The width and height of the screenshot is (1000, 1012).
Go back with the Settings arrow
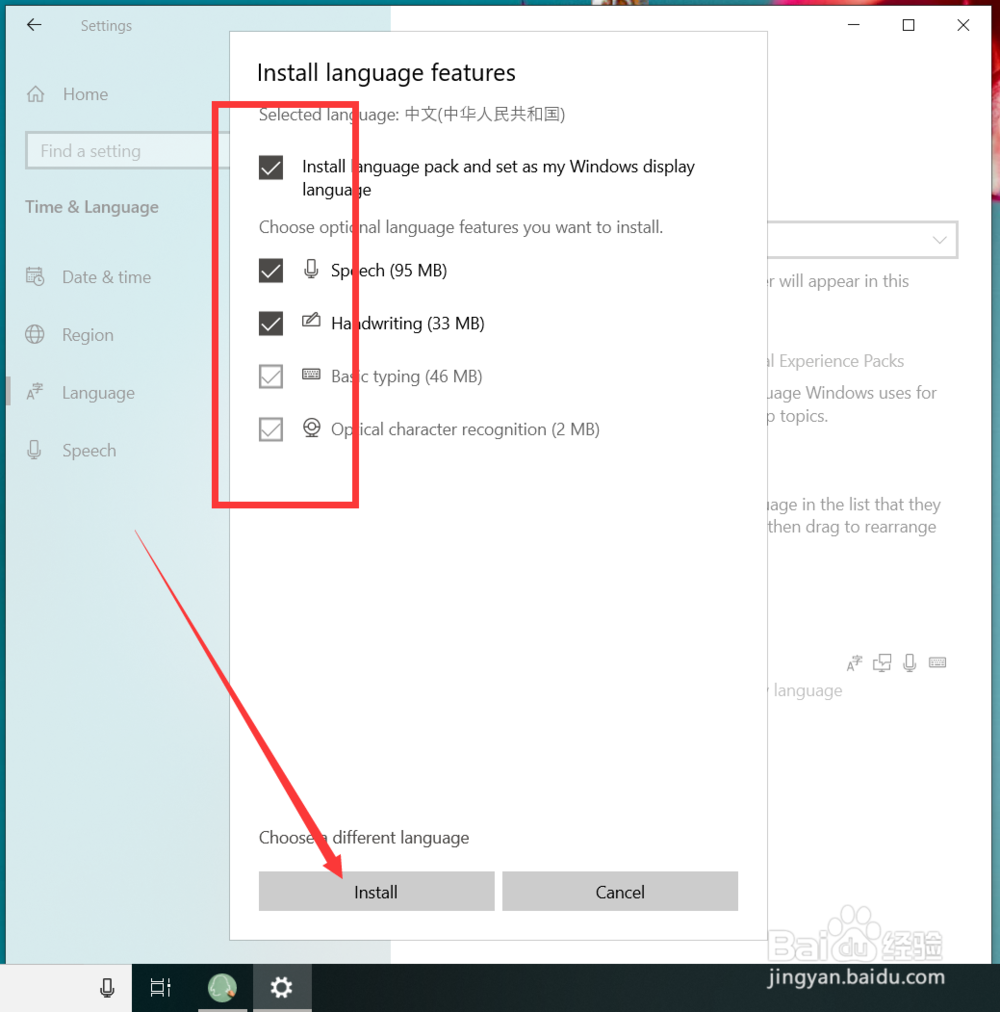point(34,25)
